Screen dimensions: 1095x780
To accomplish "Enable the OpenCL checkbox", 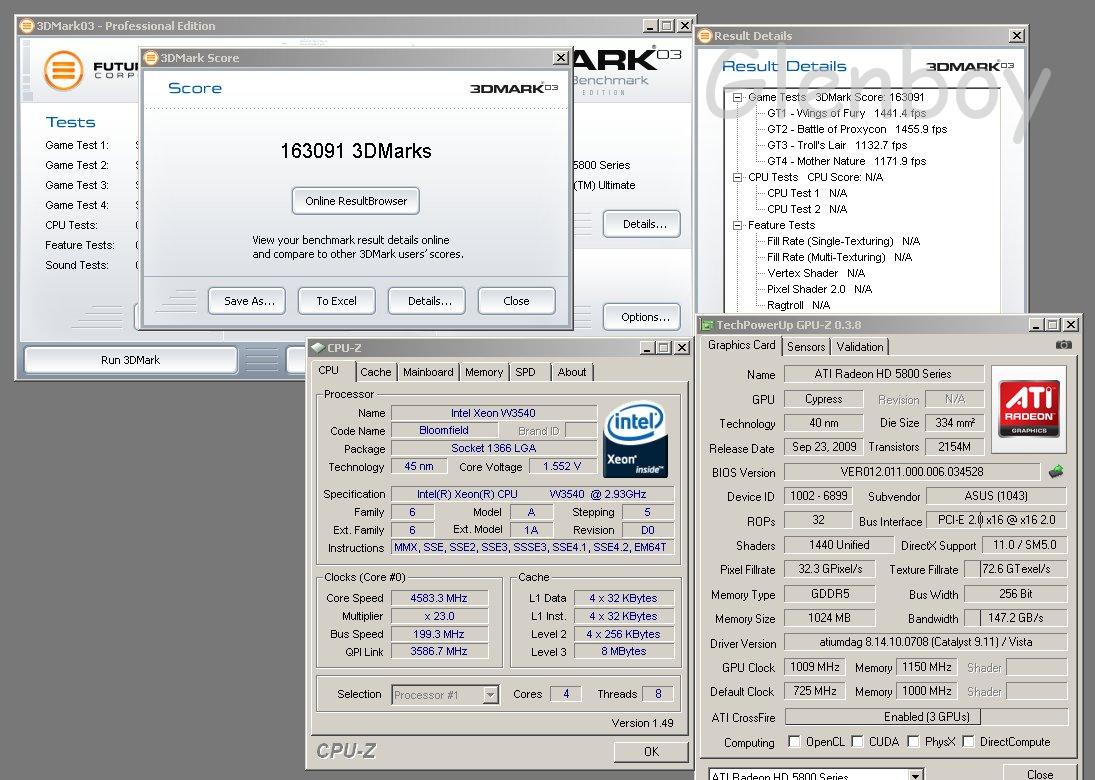I will pyautogui.click(x=794, y=742).
